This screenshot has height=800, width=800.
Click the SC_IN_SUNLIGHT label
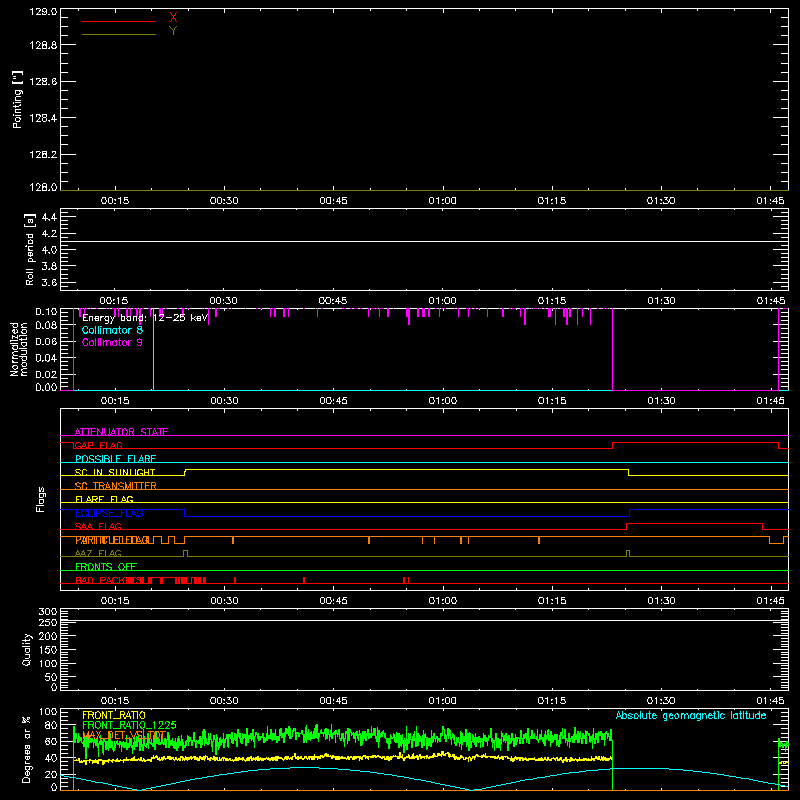(x=115, y=472)
